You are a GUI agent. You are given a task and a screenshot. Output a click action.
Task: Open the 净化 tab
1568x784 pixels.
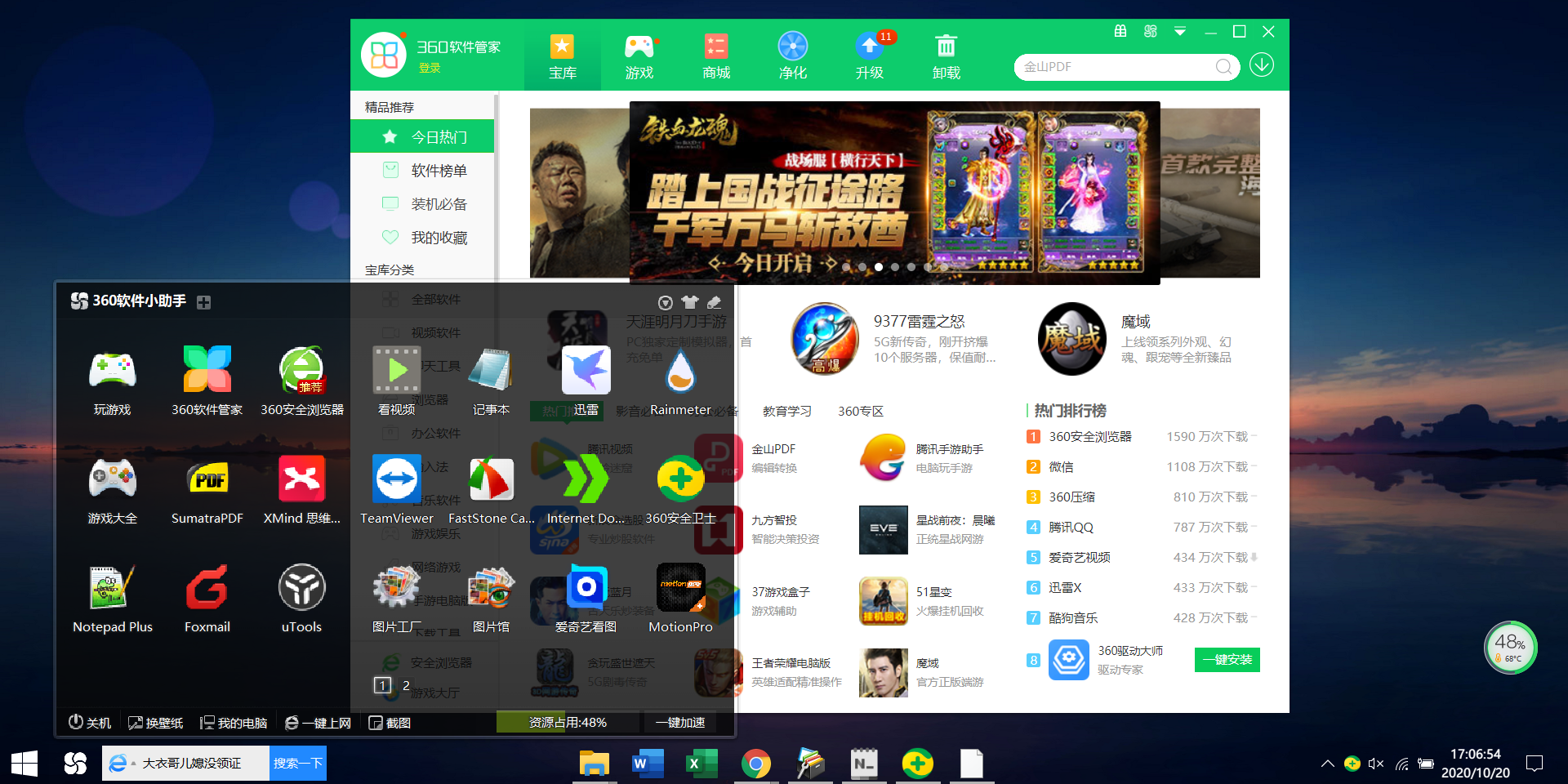point(793,56)
